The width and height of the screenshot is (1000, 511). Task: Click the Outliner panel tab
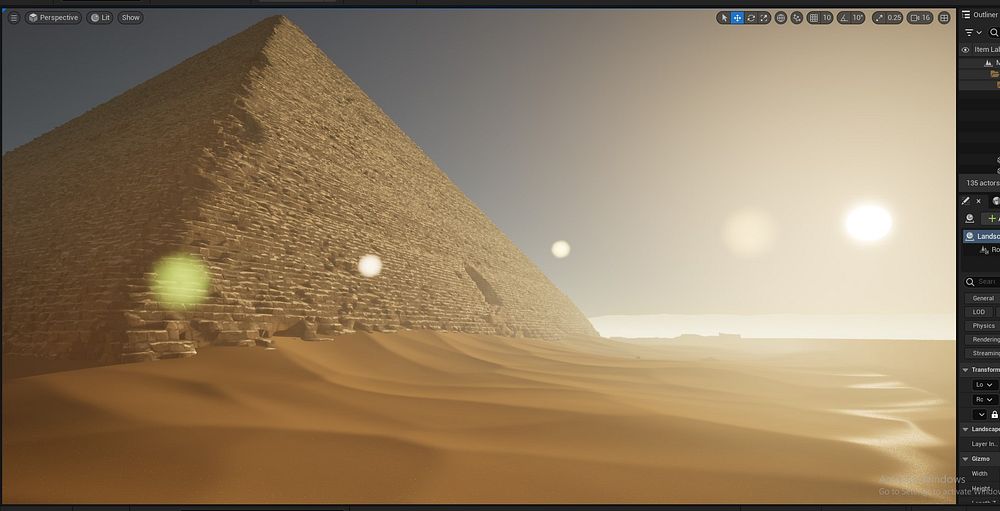tap(980, 15)
